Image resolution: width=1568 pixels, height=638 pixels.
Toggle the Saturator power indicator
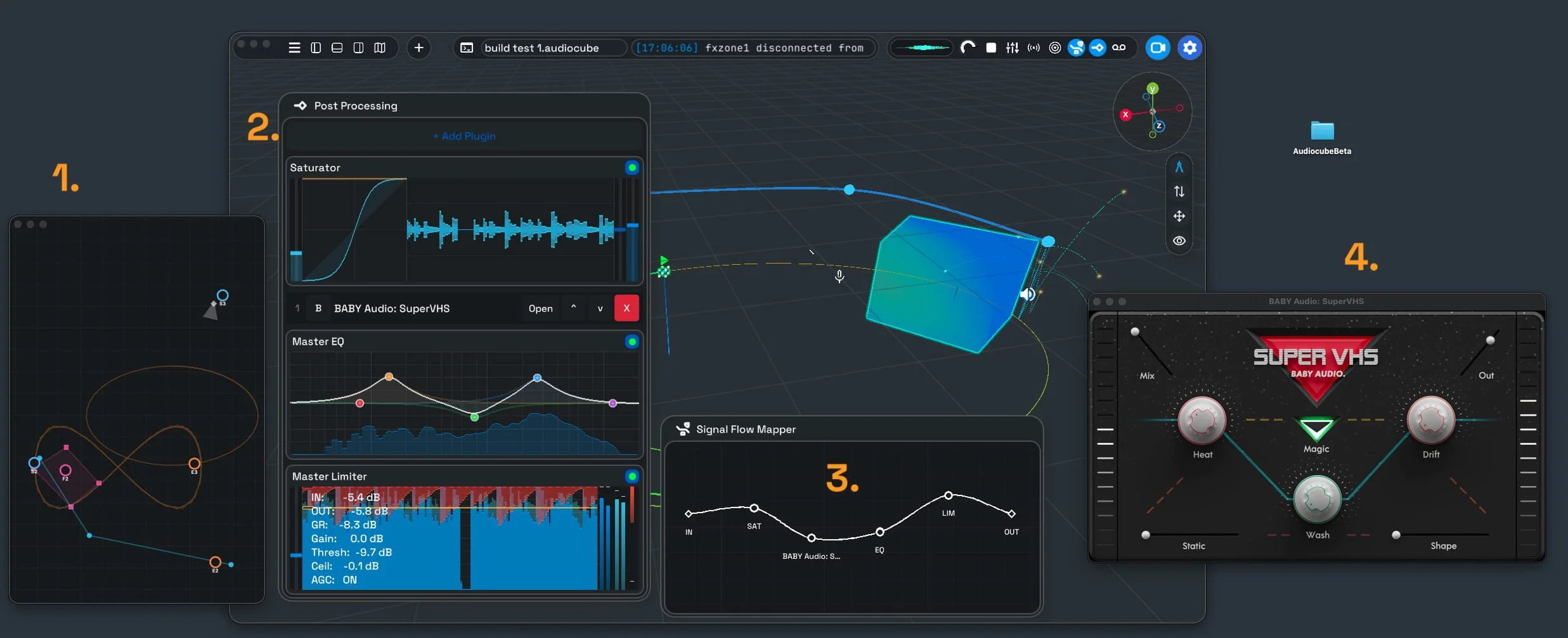point(632,168)
